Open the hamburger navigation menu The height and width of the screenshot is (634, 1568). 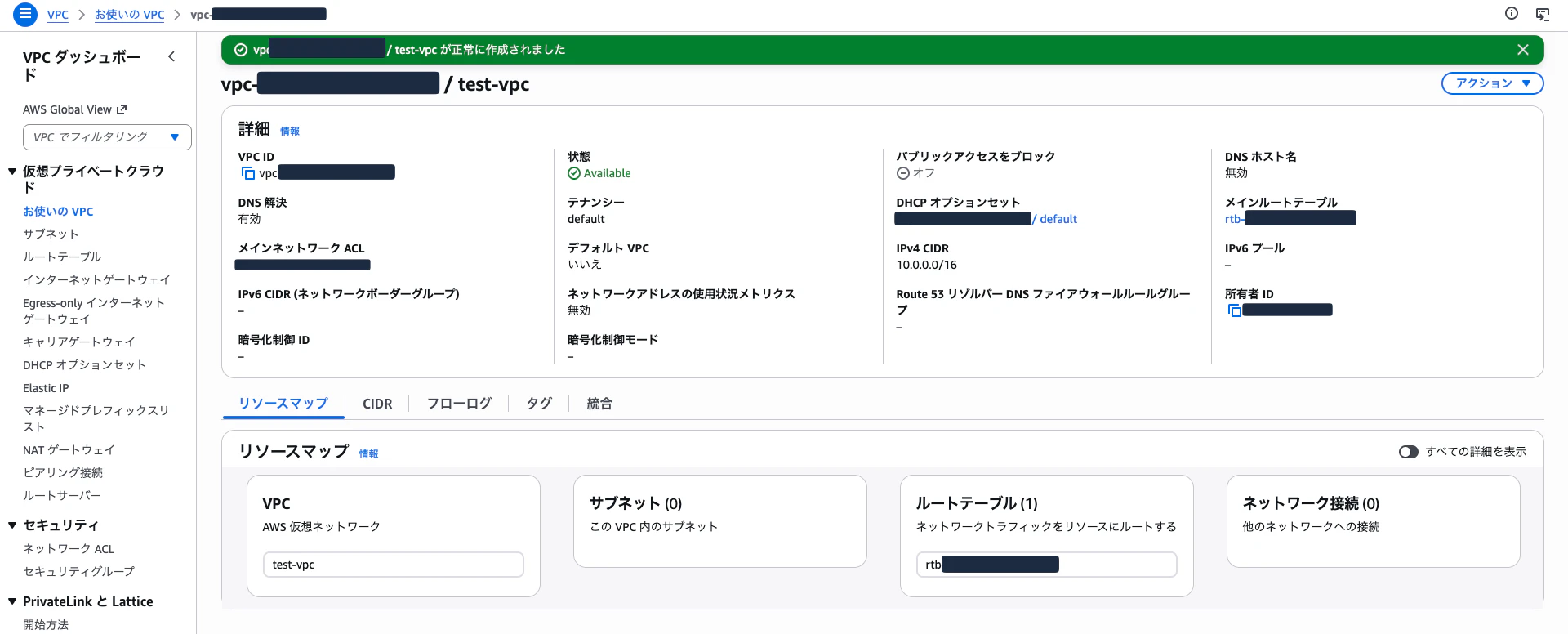(25, 14)
